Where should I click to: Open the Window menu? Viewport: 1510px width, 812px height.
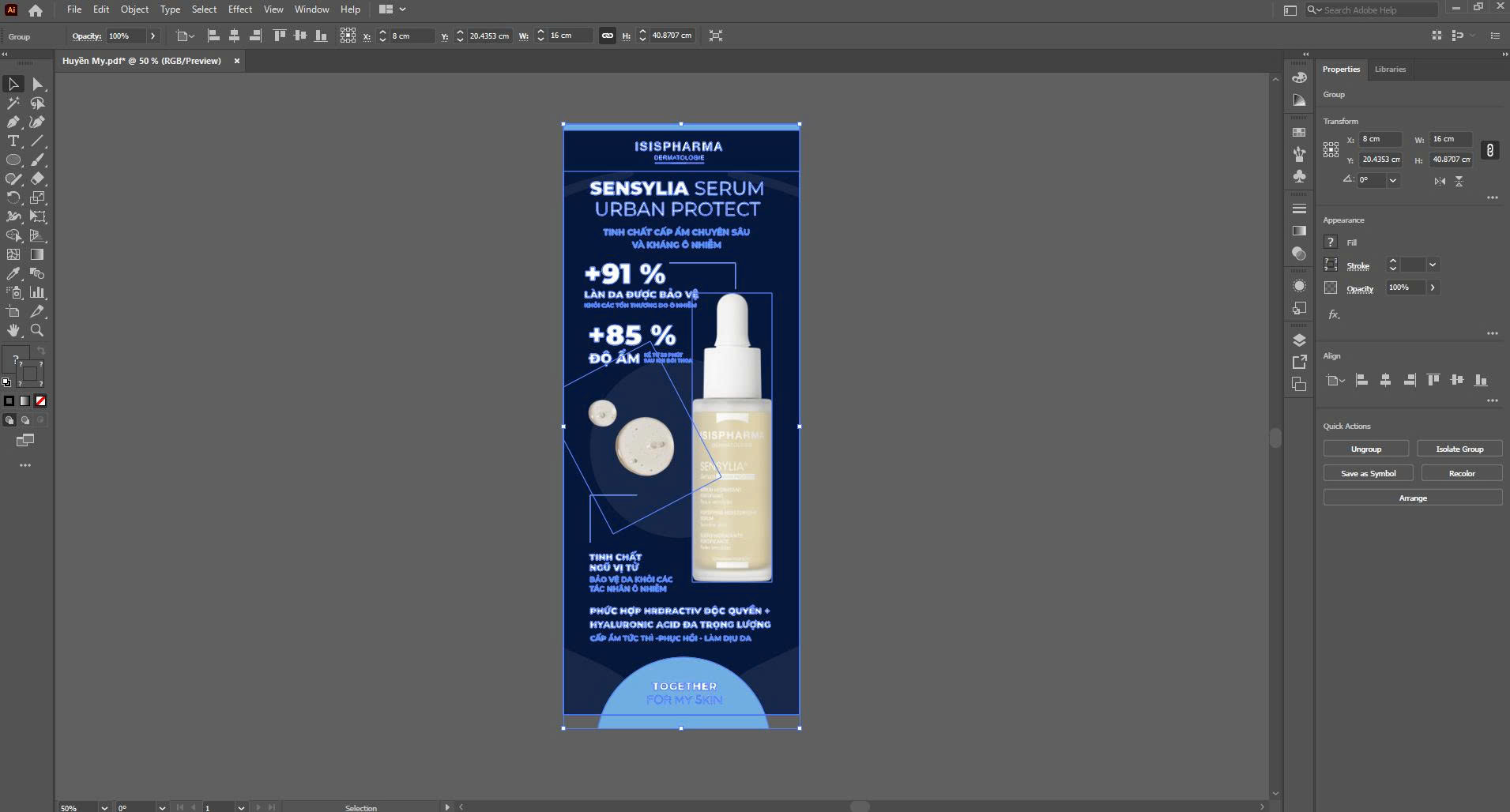(312, 9)
